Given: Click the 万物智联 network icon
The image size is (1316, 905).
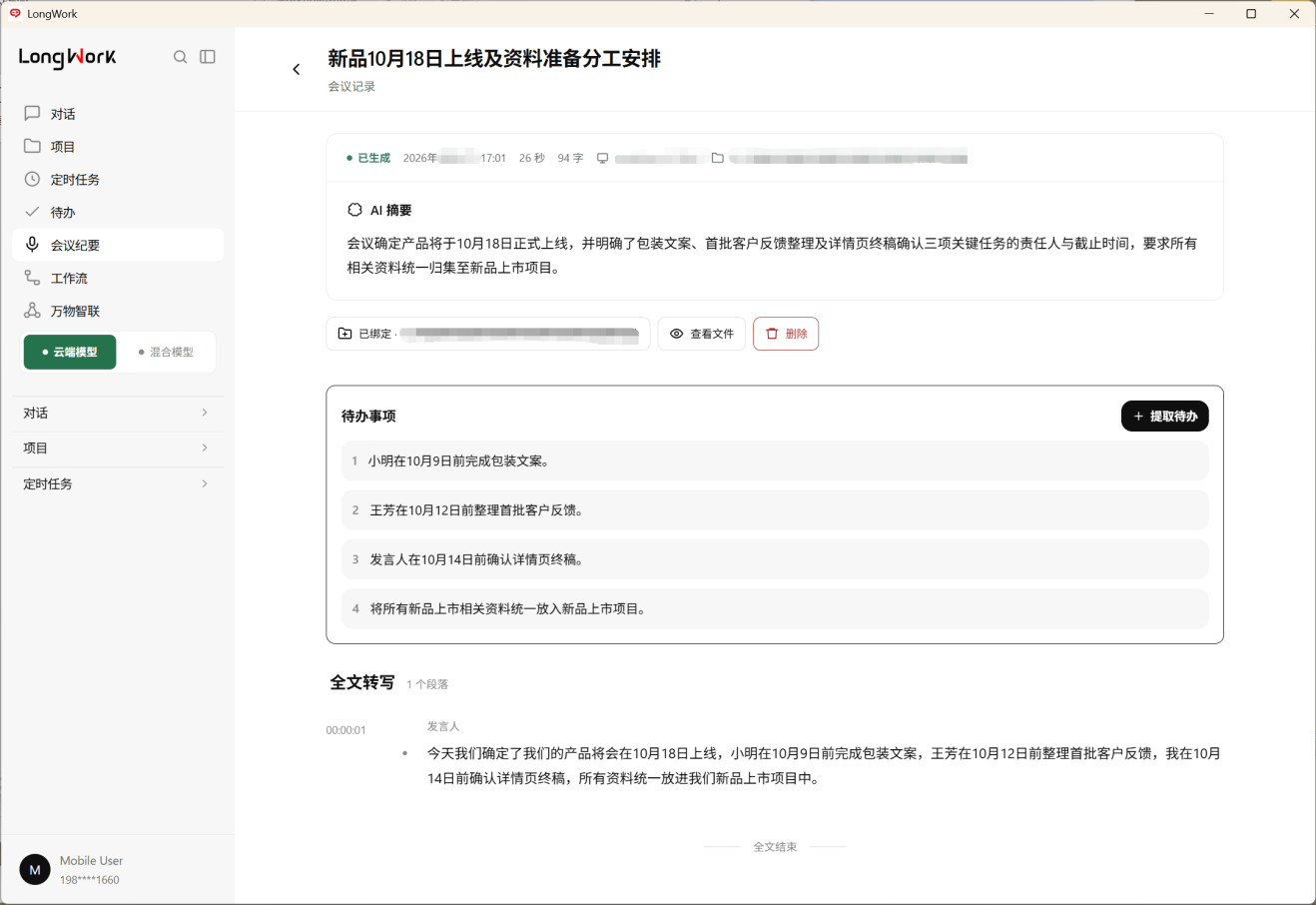Looking at the screenshot, I should click(32, 311).
